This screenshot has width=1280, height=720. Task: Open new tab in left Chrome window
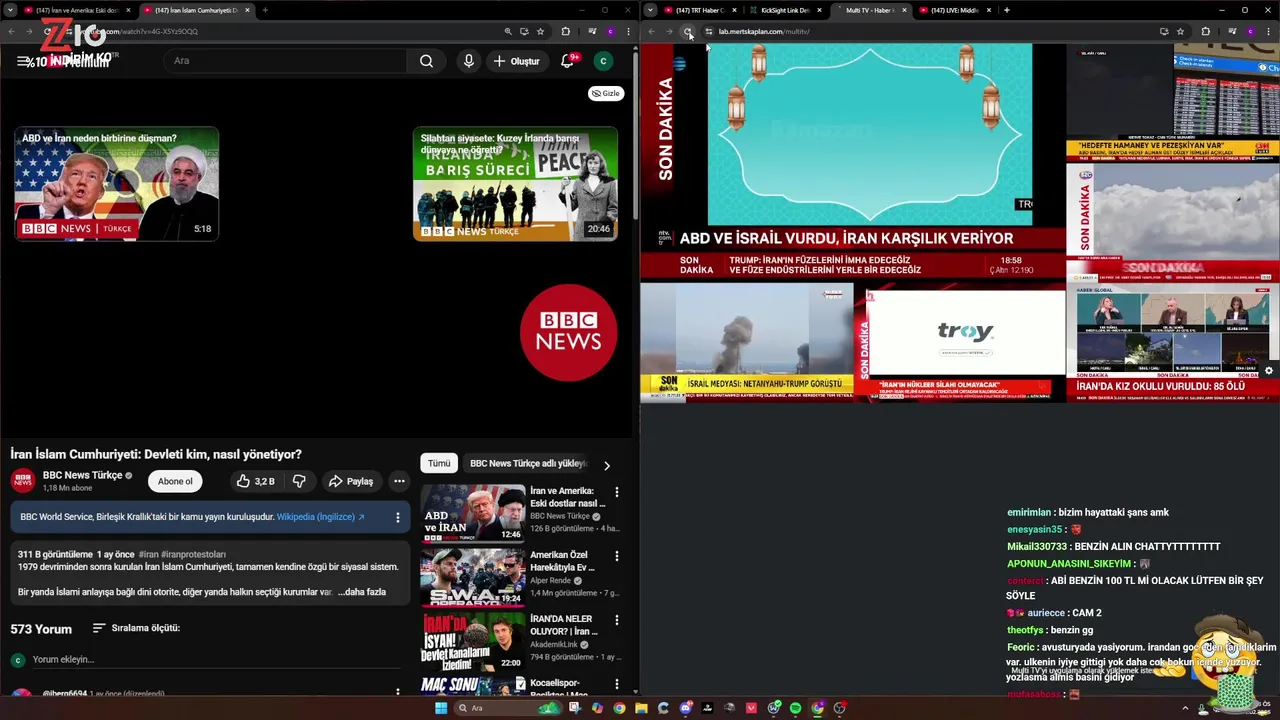click(264, 10)
